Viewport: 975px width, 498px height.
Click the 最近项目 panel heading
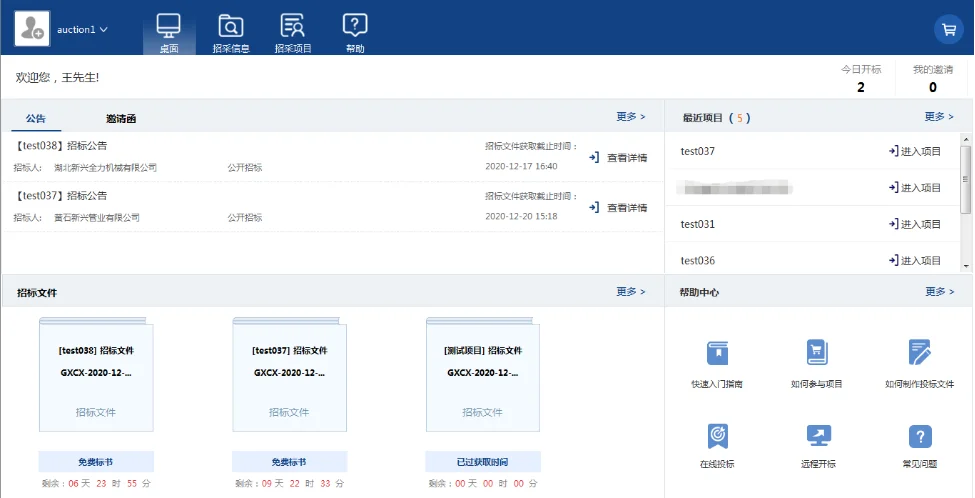pyautogui.click(x=703, y=118)
